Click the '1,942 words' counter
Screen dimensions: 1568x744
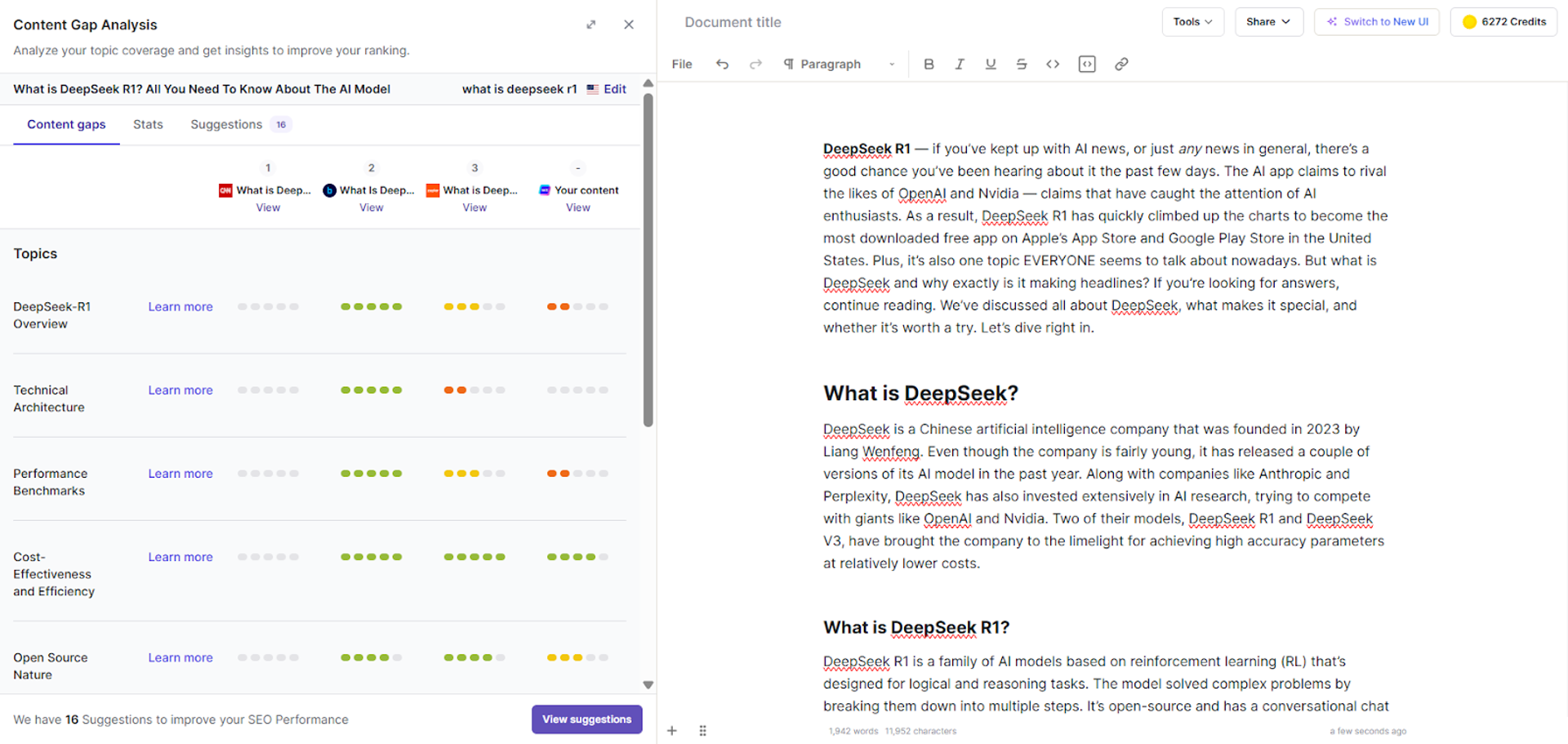(853, 731)
